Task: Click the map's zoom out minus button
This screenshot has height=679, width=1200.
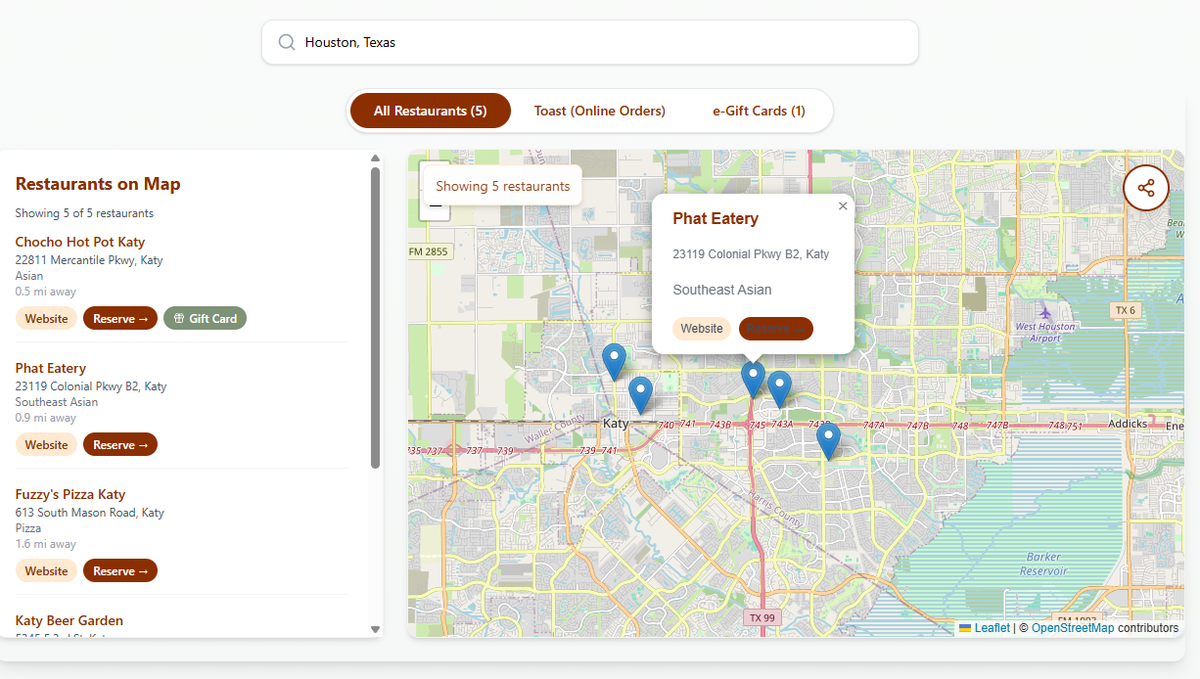Action: pyautogui.click(x=435, y=208)
